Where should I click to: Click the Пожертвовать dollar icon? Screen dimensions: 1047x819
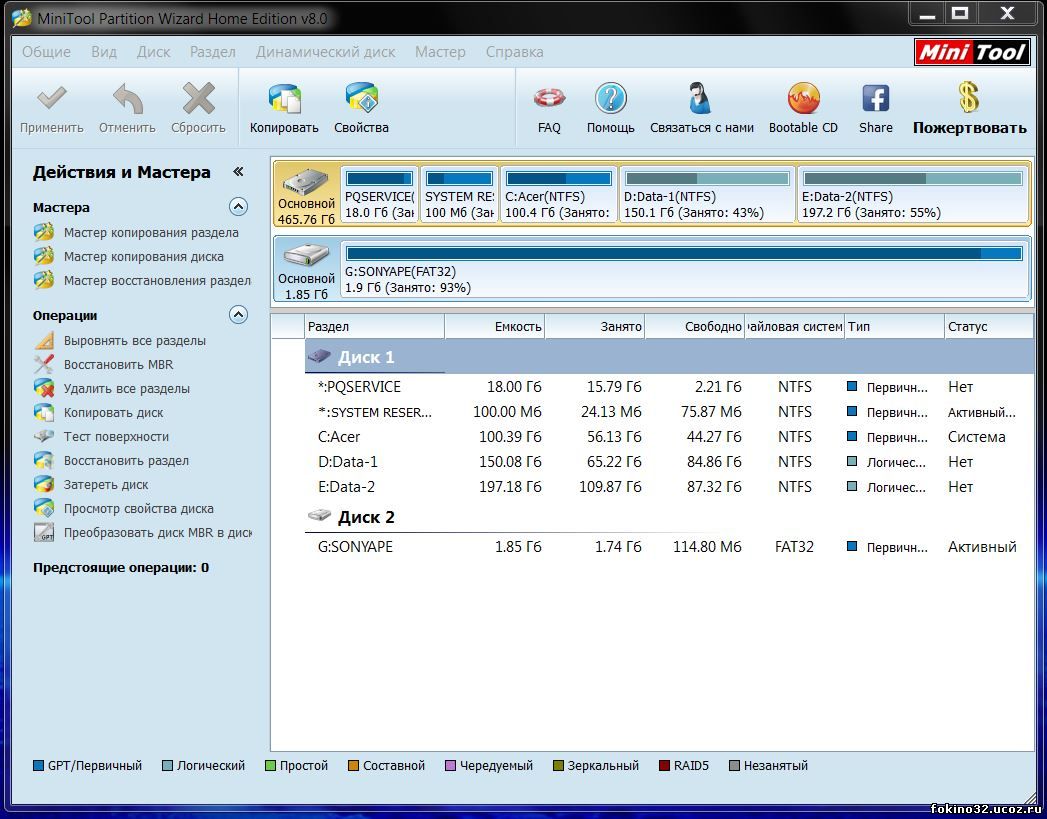click(969, 97)
